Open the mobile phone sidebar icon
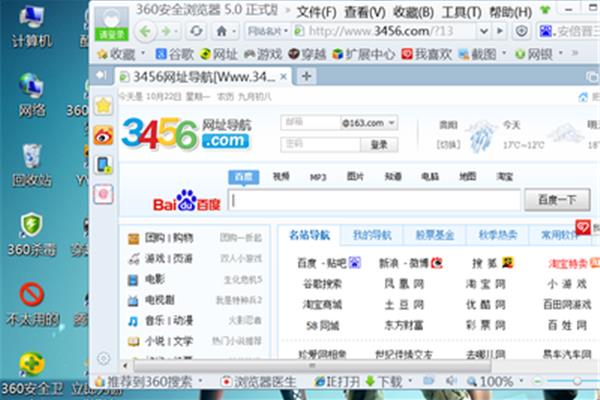 [103, 165]
